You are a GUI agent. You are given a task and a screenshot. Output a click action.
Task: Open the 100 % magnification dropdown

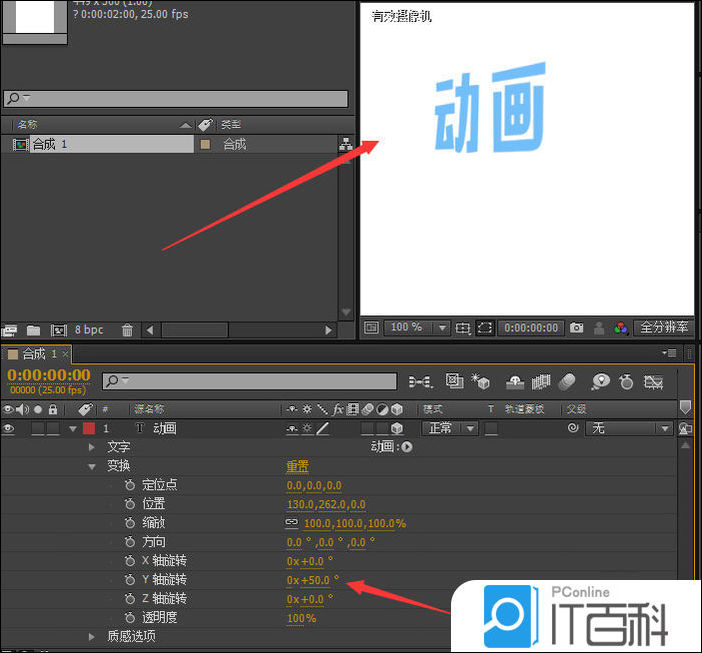pyautogui.click(x=417, y=328)
